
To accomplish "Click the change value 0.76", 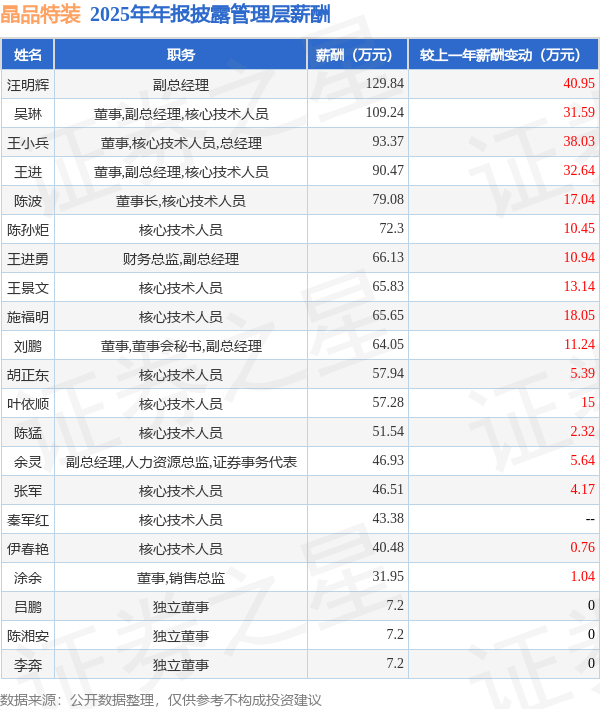I will [x=582, y=547].
